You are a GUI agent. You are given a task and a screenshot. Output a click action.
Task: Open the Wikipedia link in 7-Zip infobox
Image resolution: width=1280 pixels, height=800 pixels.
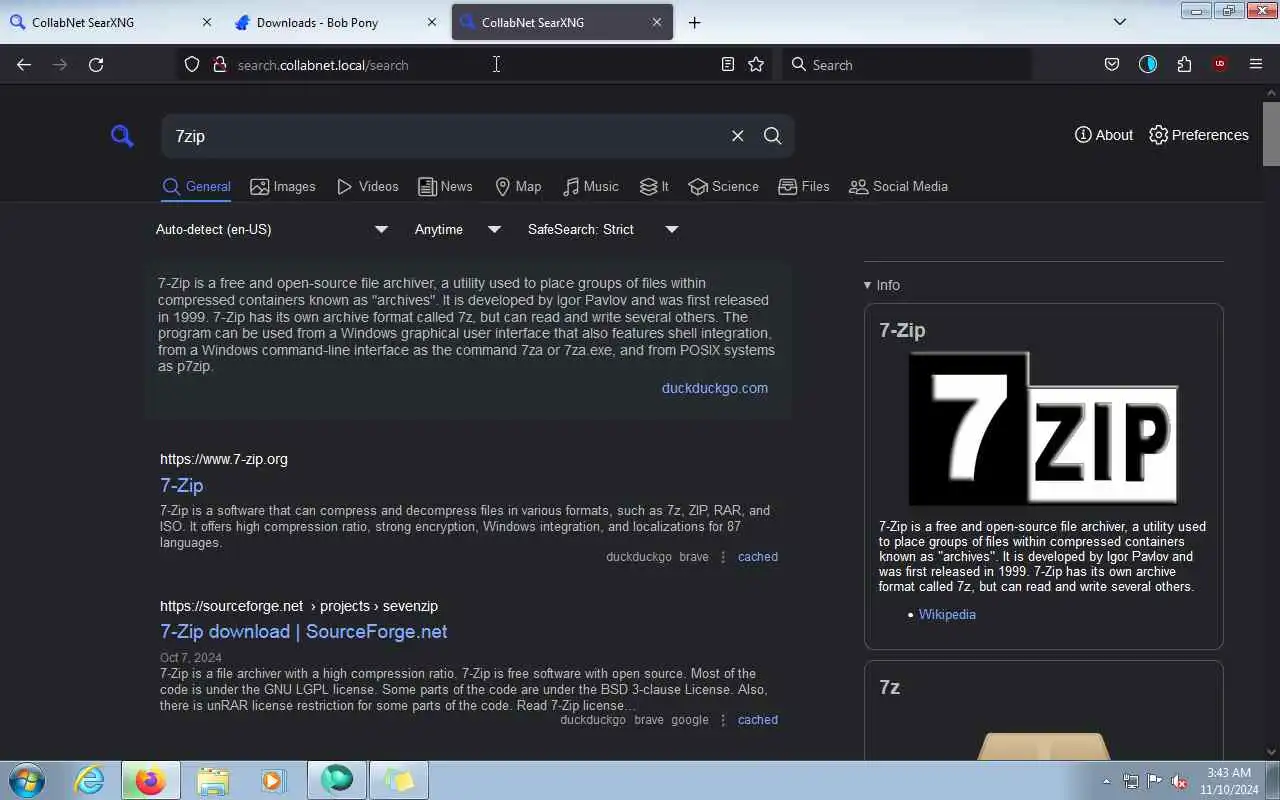point(947,614)
